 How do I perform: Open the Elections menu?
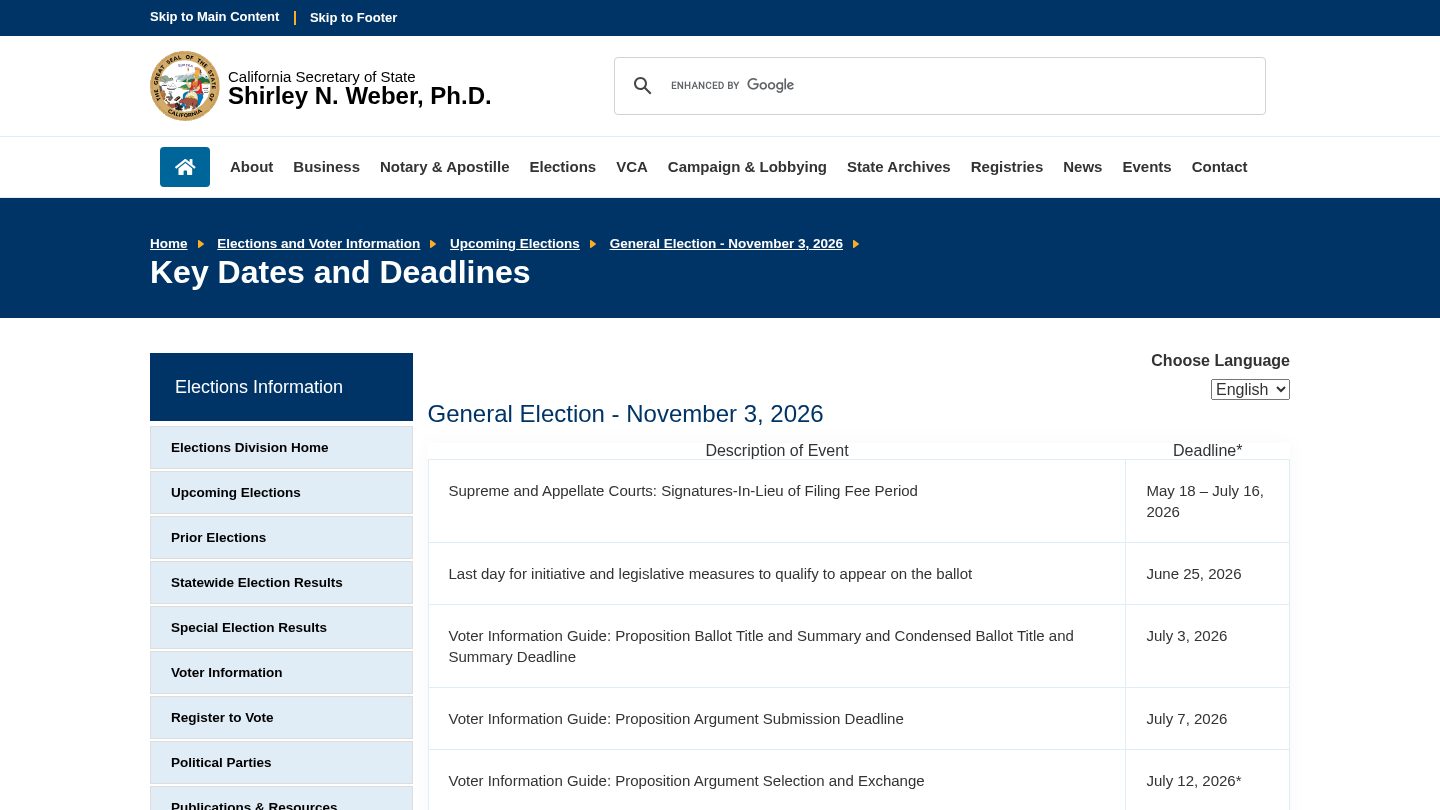(562, 167)
